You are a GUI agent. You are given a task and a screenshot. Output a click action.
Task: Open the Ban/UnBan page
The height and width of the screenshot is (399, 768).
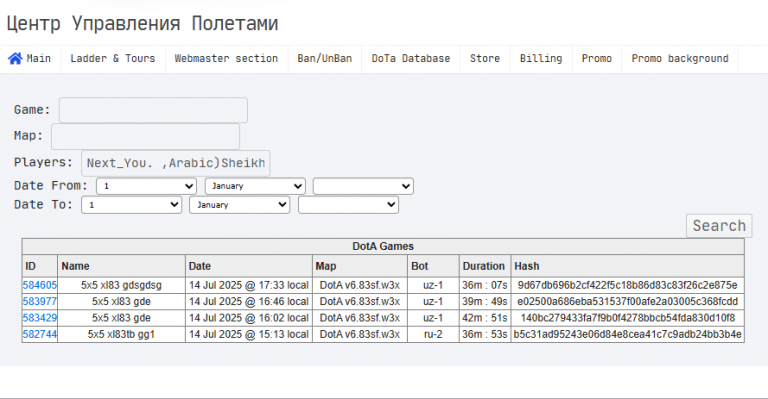pos(325,59)
